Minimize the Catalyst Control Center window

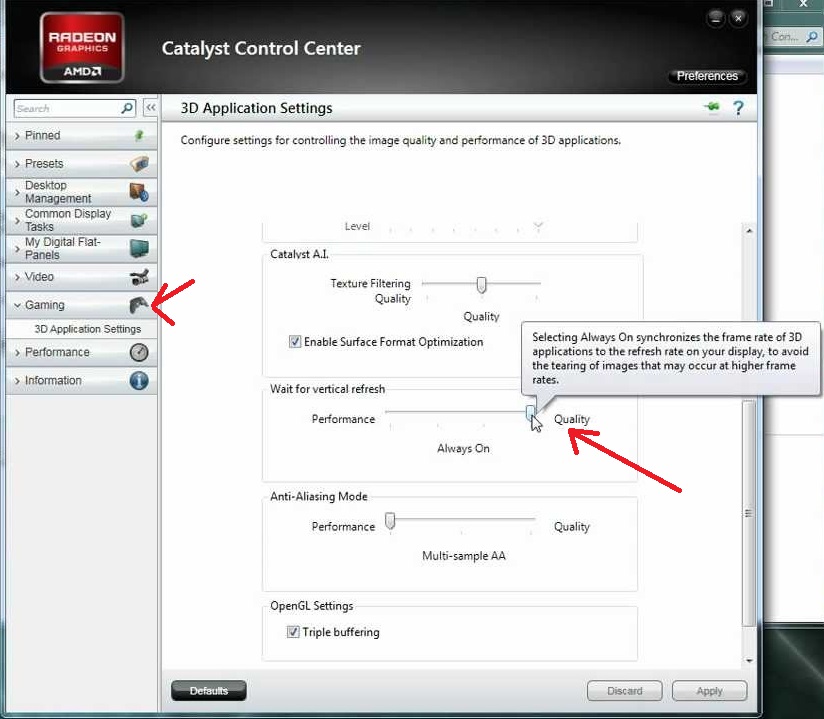716,18
